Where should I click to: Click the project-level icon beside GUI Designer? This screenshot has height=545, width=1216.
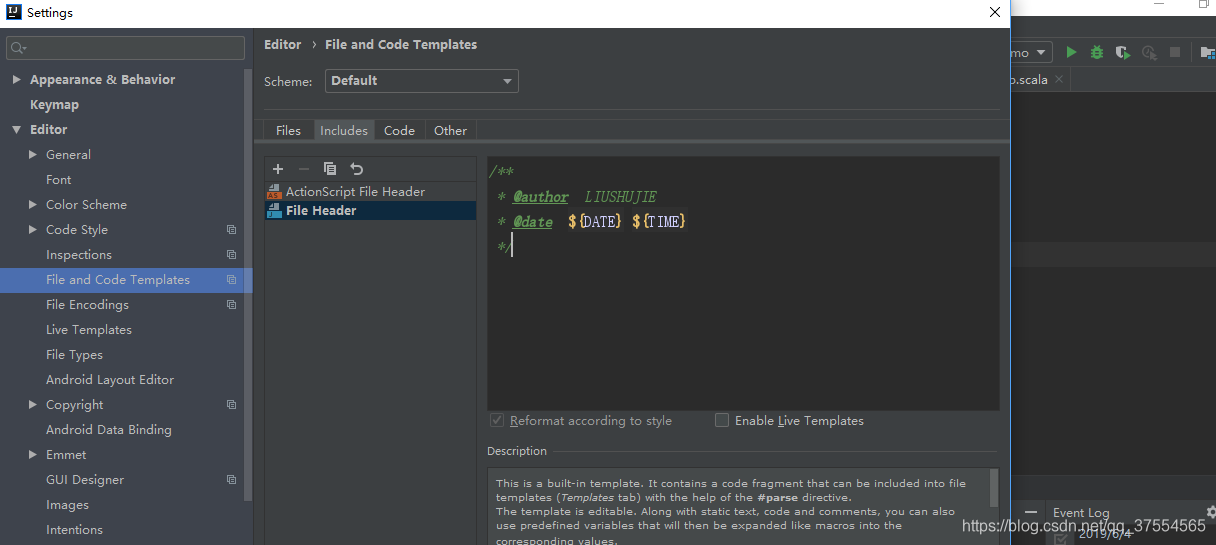232,480
